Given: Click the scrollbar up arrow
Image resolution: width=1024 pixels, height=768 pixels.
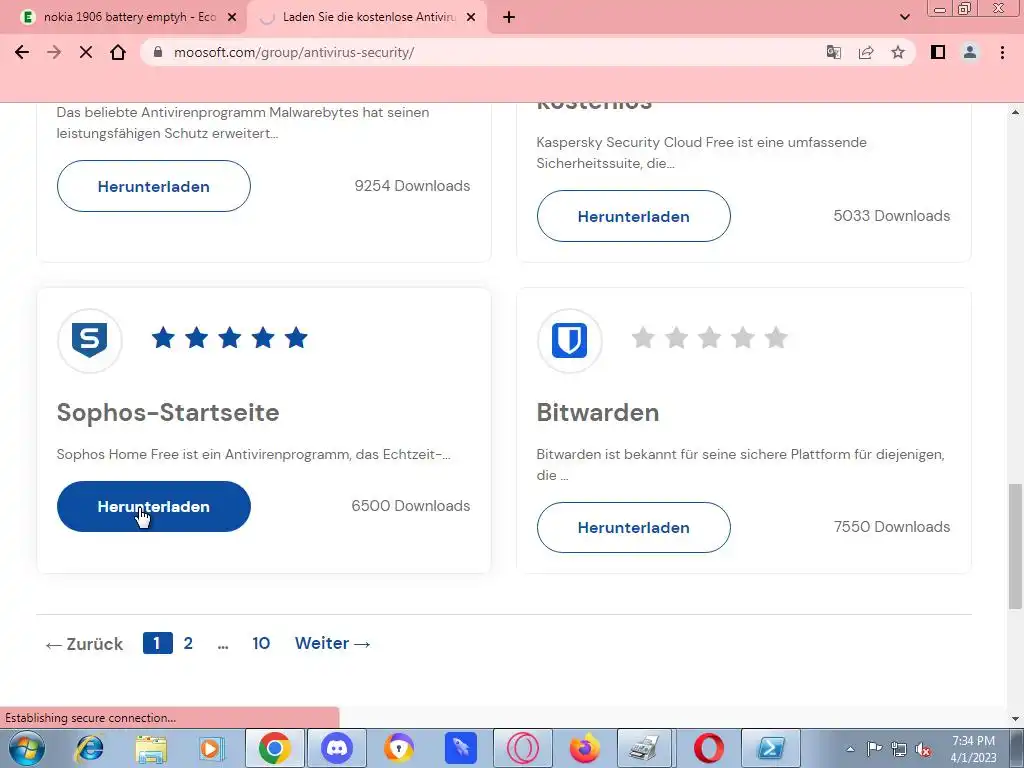Looking at the screenshot, I should 1015,112.
